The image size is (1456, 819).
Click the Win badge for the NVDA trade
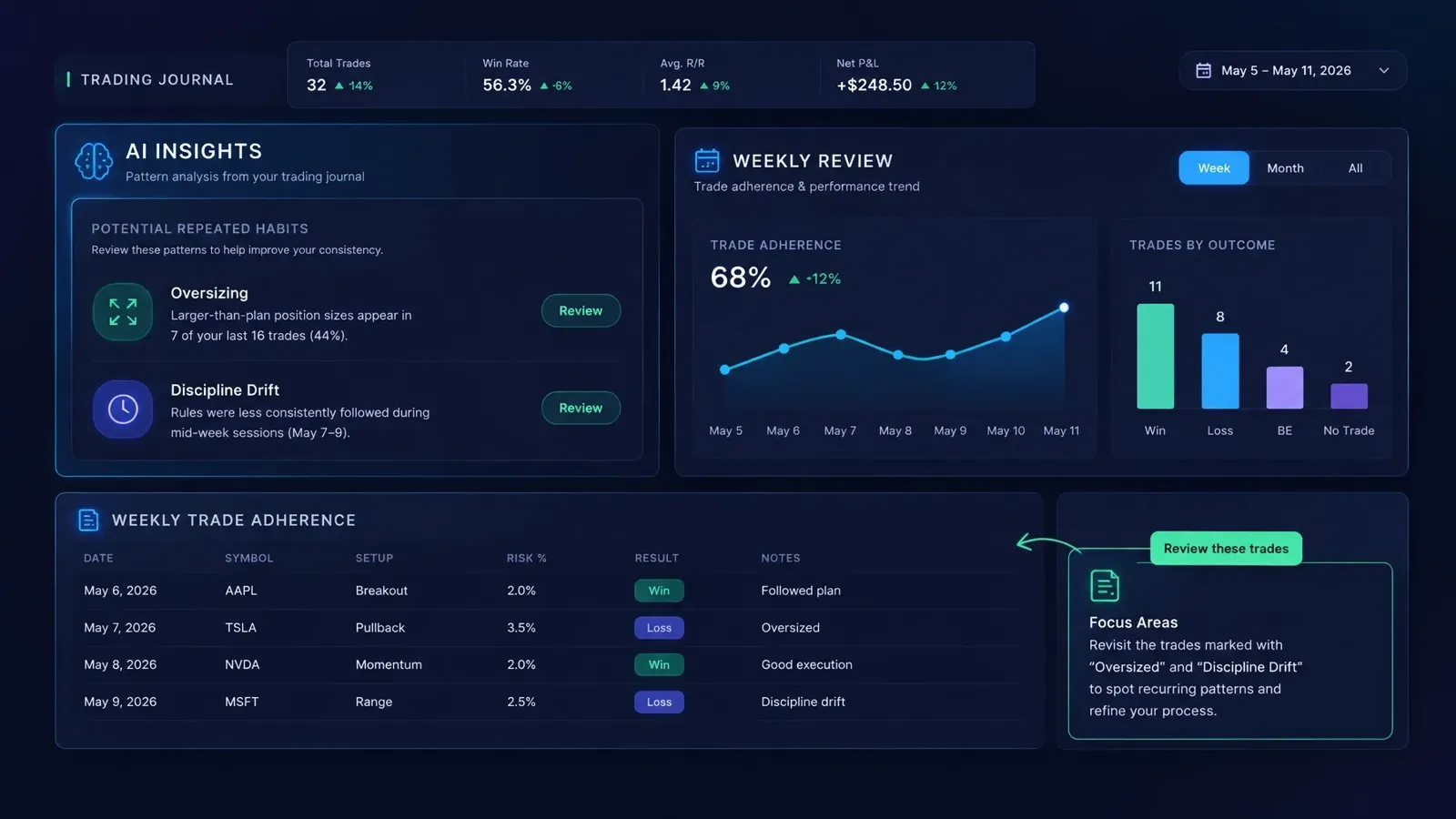(x=659, y=665)
